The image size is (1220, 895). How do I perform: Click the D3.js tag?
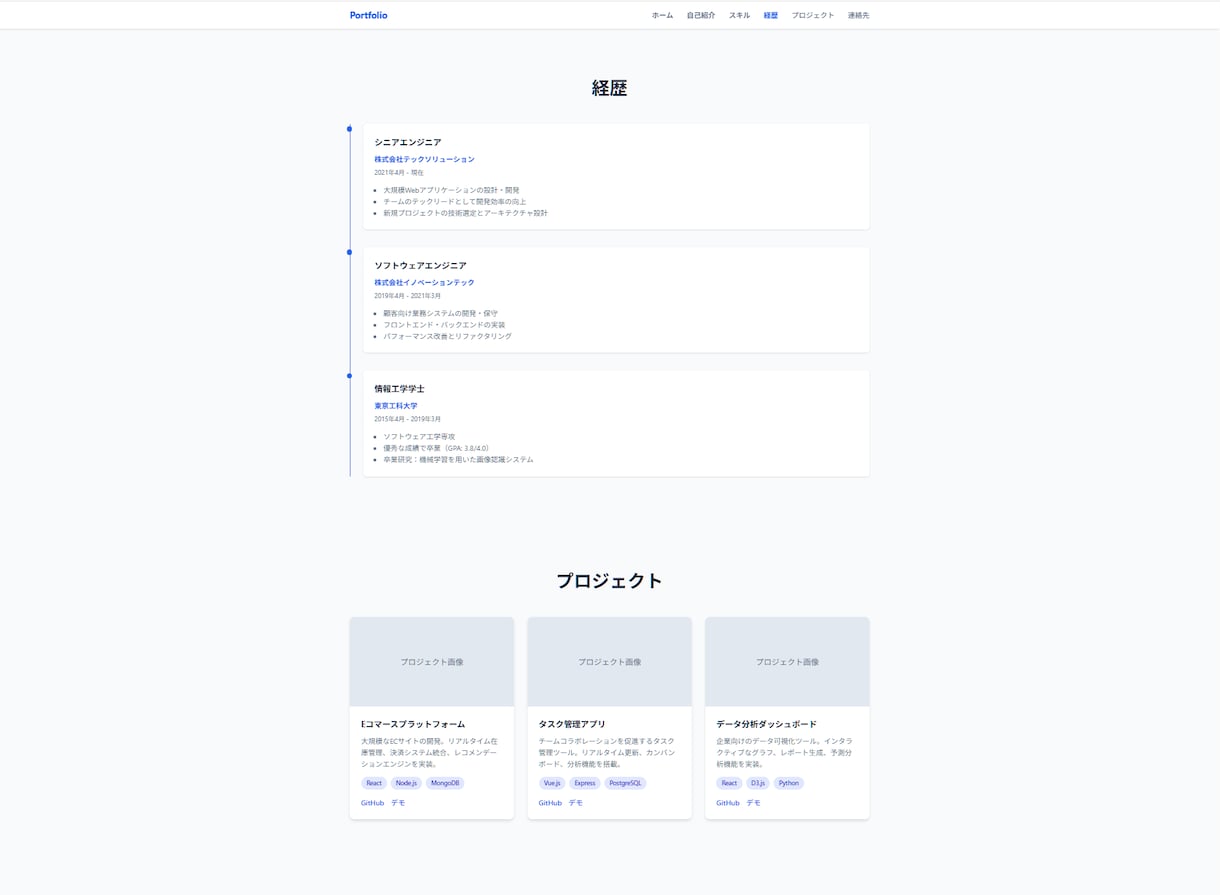coord(758,783)
